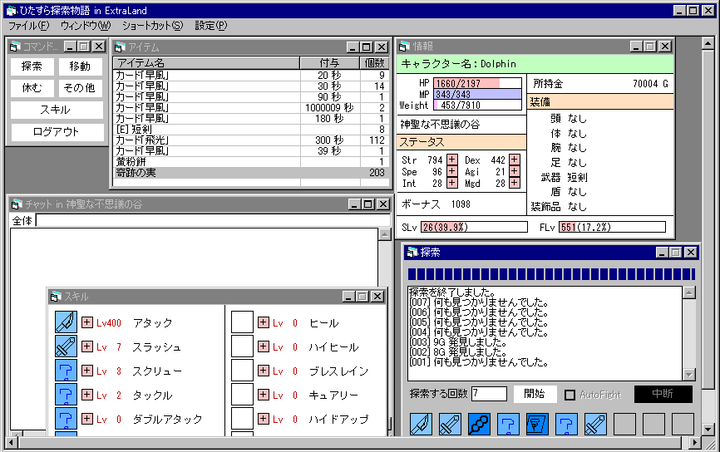Screen dimensions: 720x452
Task: Select the [E] 短剣 item row
Action: [251, 129]
